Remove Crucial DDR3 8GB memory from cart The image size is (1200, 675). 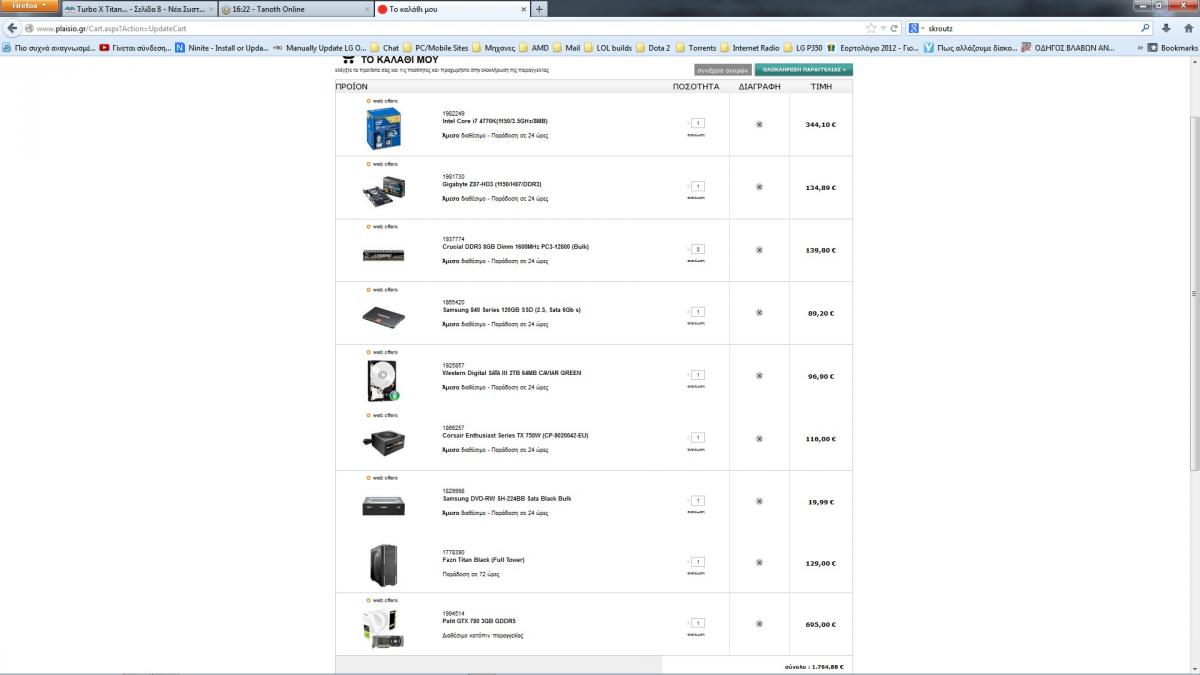click(x=759, y=250)
